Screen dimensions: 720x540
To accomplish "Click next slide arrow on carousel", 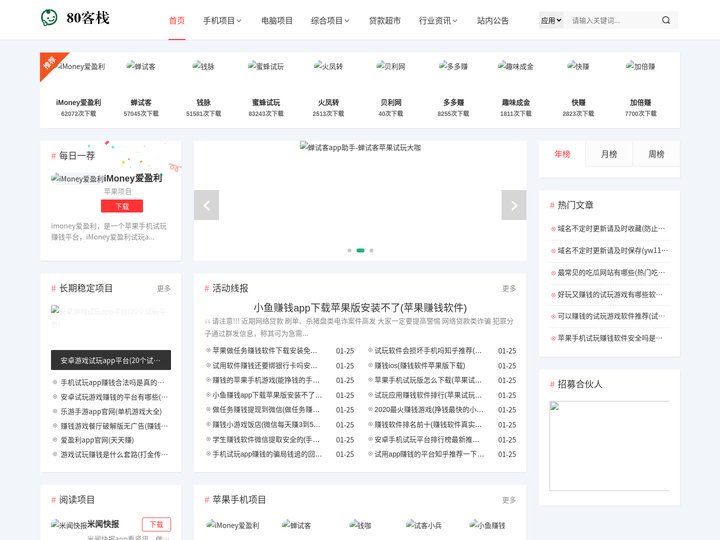I will pyautogui.click(x=514, y=205).
